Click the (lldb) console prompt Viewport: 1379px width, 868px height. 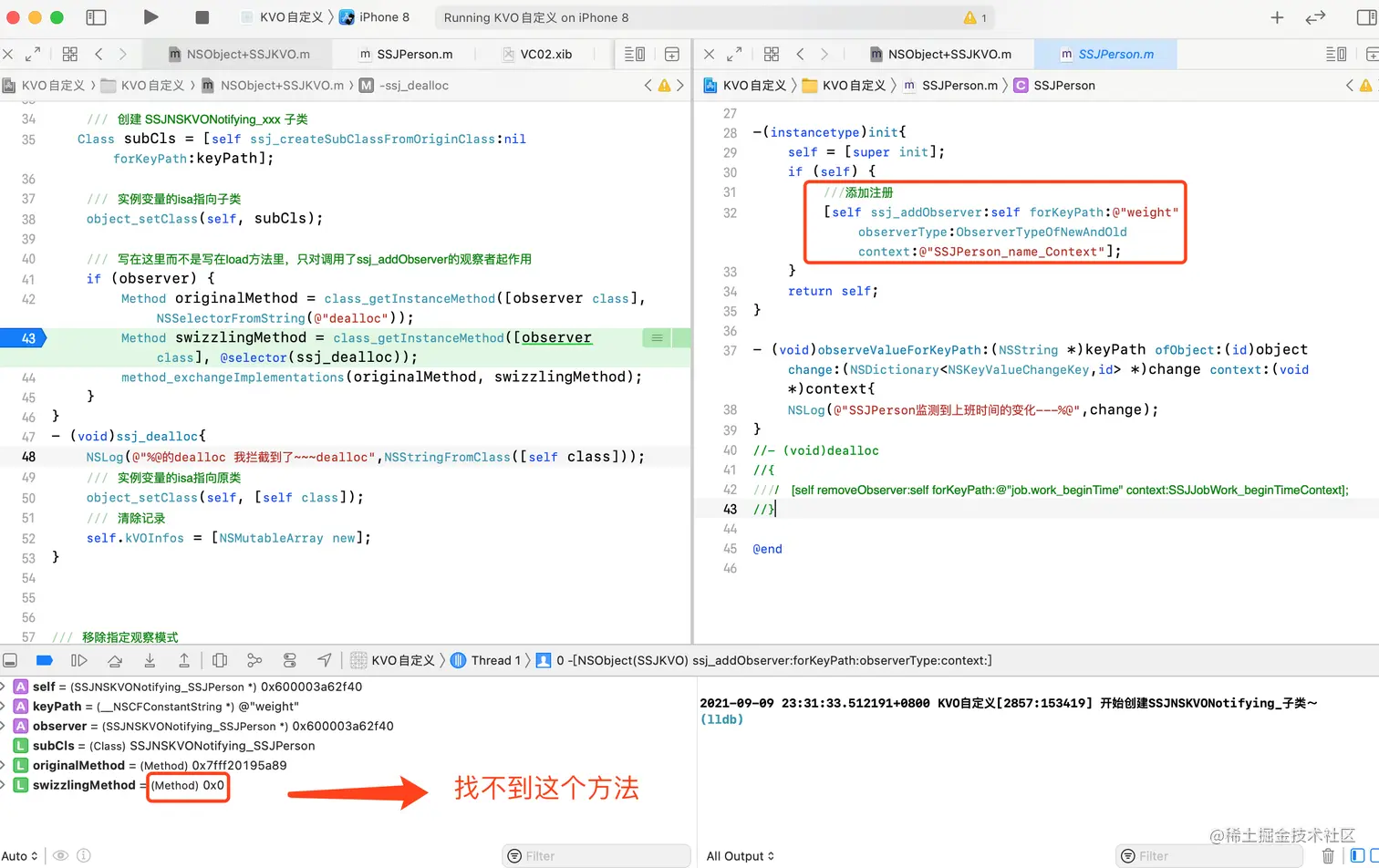pyautogui.click(x=721, y=719)
